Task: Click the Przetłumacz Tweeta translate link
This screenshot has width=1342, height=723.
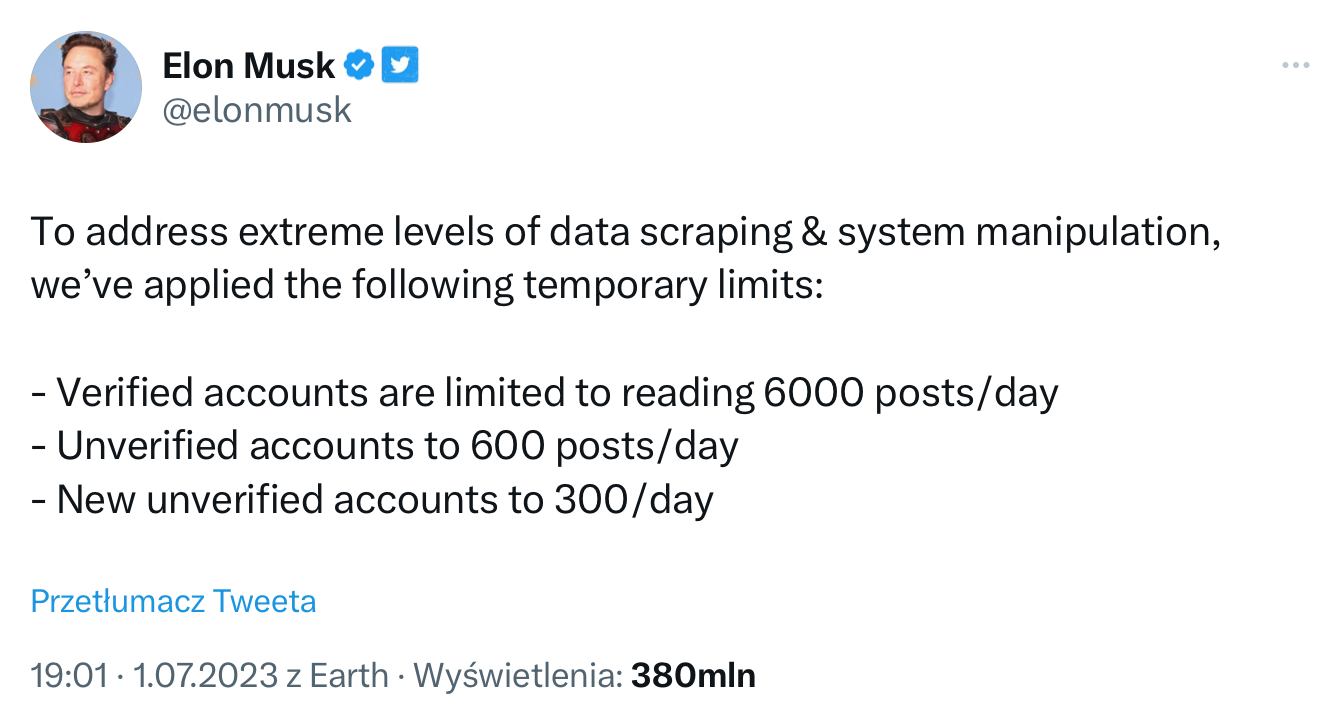Action: 173,601
